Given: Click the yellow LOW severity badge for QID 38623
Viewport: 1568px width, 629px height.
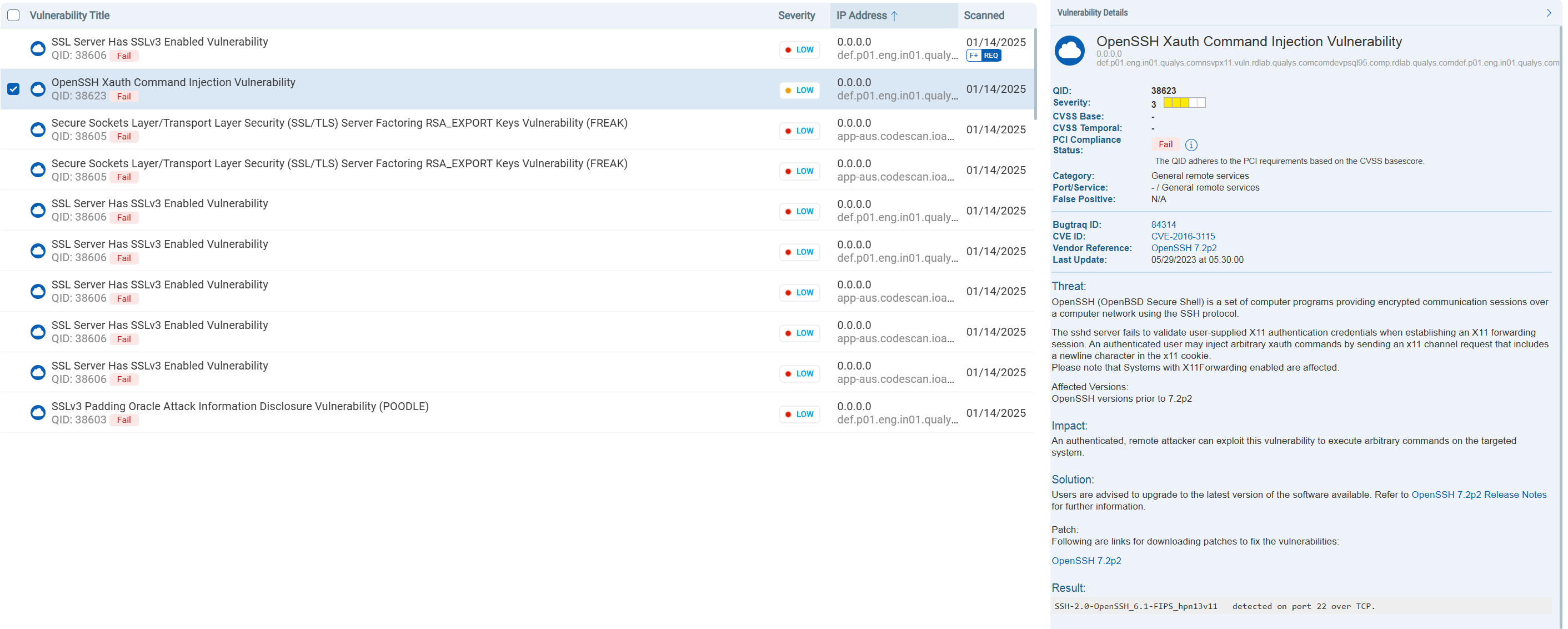Looking at the screenshot, I should tap(799, 90).
